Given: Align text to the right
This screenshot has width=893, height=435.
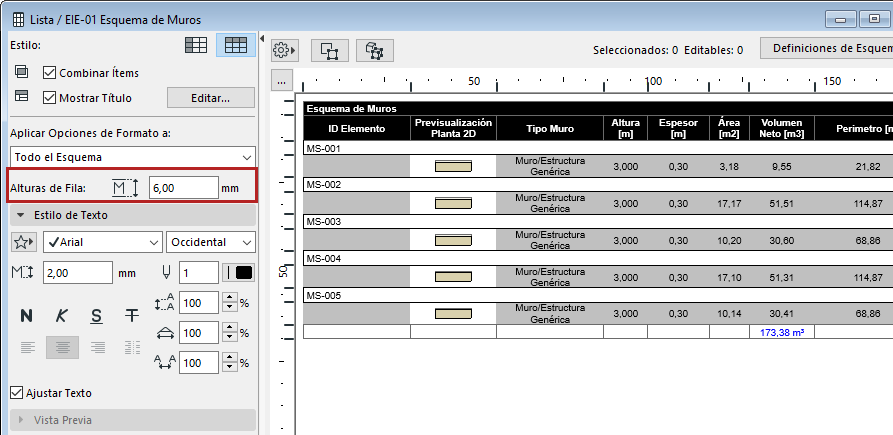Looking at the screenshot, I should (x=98, y=347).
